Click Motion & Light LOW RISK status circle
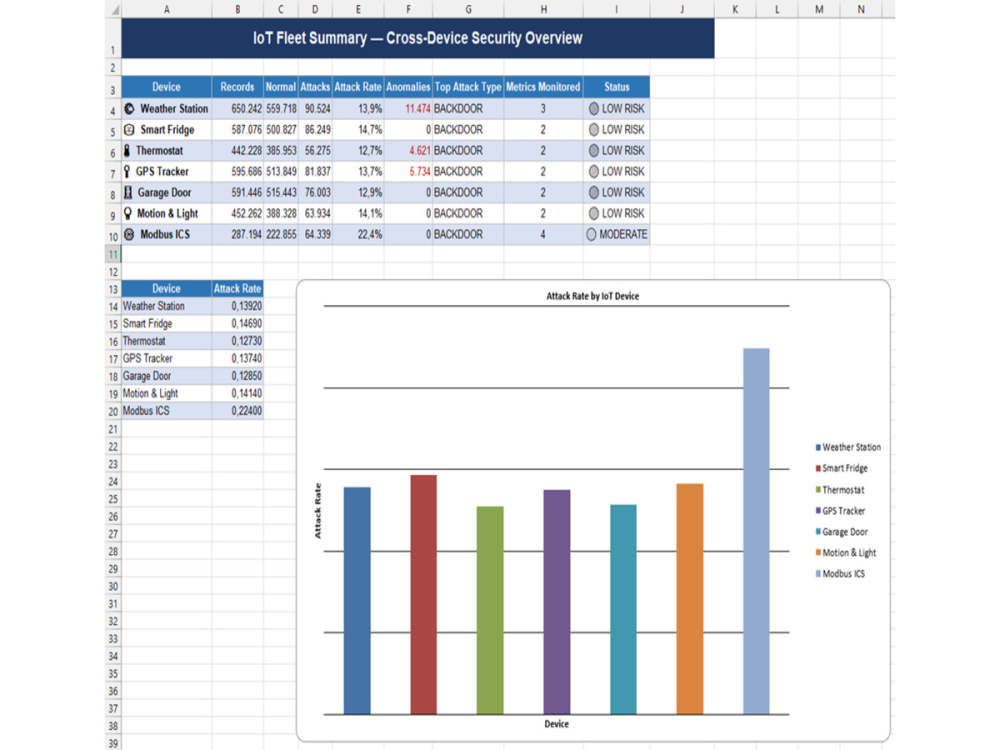The height and width of the screenshot is (750, 1000). (594, 214)
